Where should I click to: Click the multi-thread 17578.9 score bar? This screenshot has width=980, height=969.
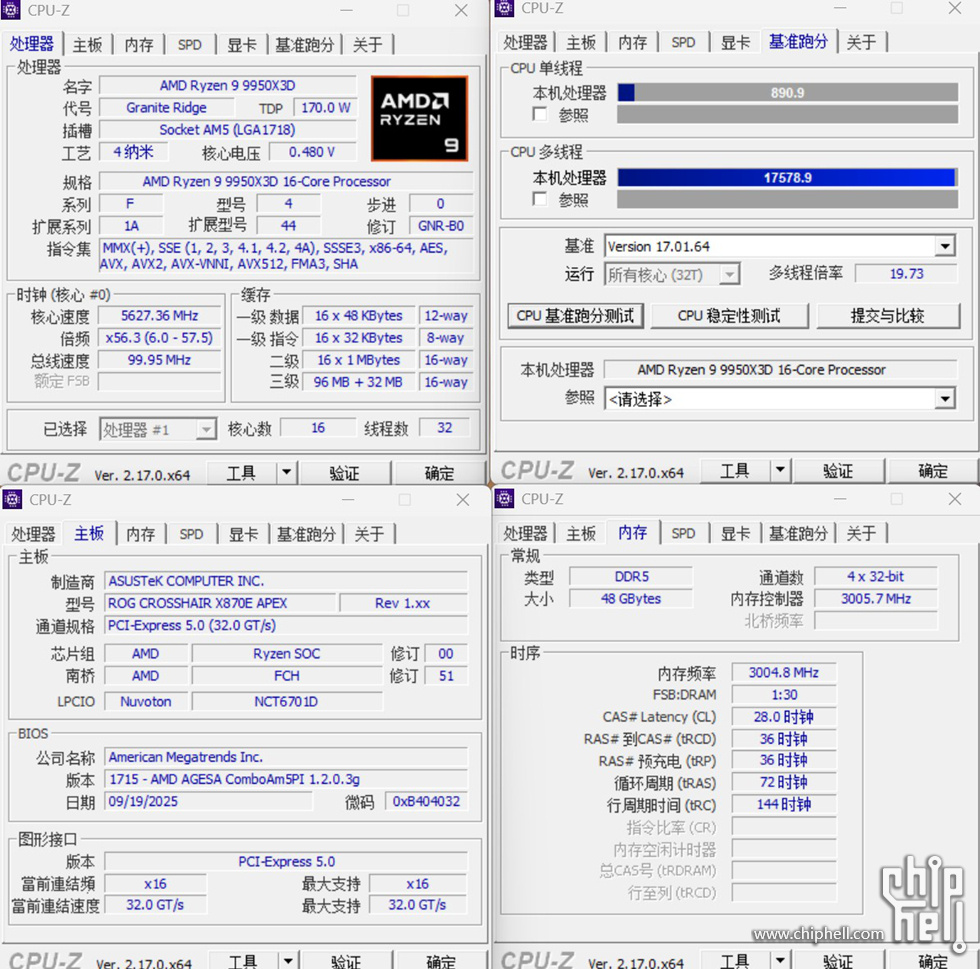point(786,178)
